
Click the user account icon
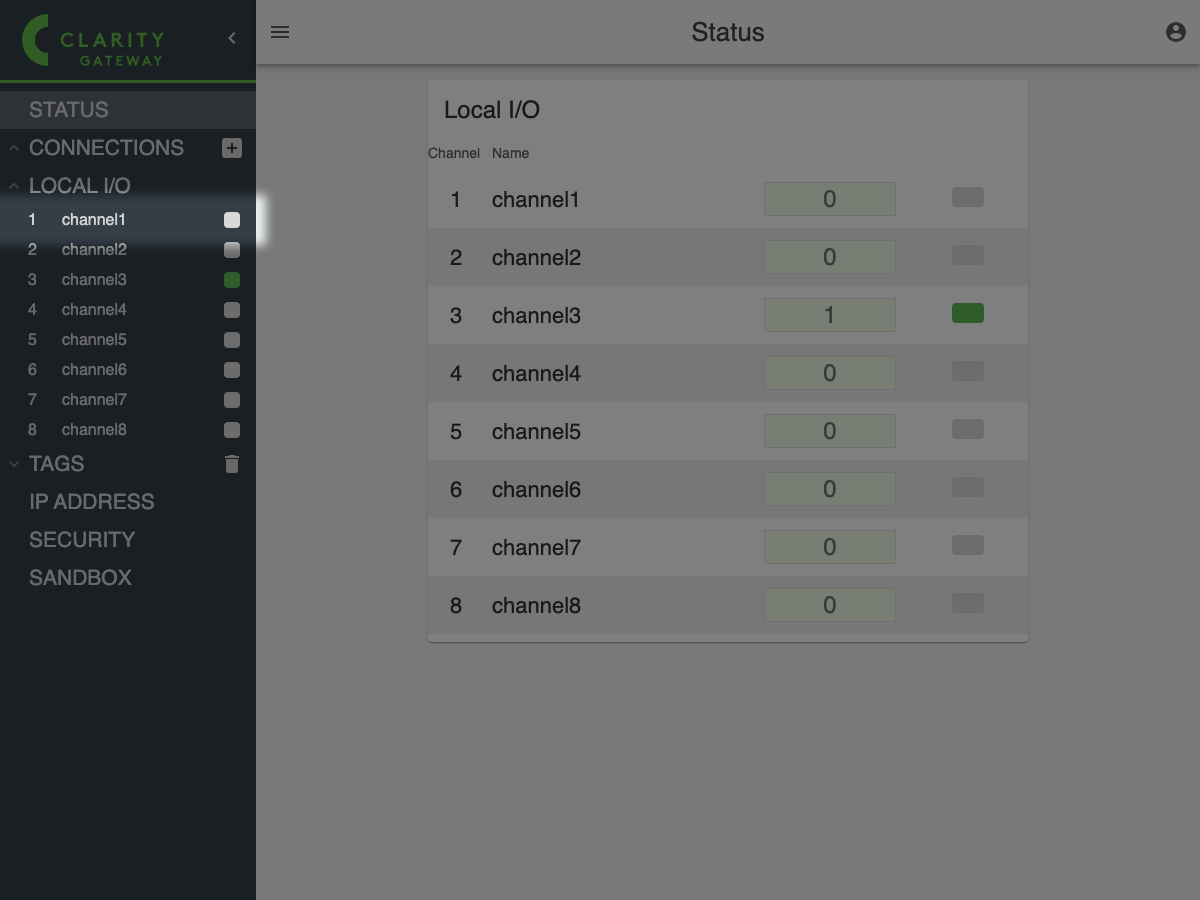coord(1176,32)
